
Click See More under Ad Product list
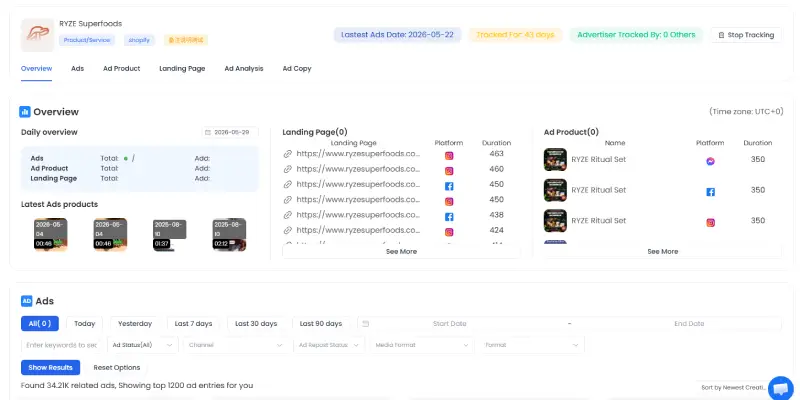[663, 252]
